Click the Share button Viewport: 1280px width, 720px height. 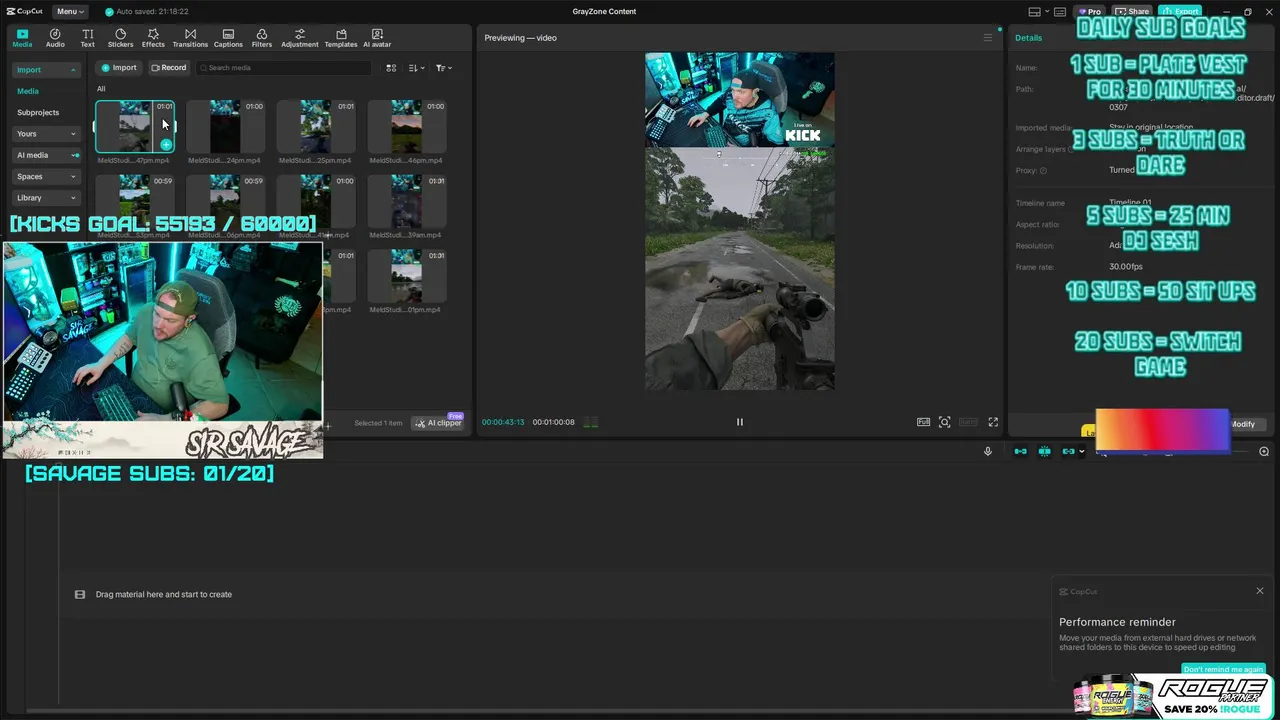pos(1133,12)
